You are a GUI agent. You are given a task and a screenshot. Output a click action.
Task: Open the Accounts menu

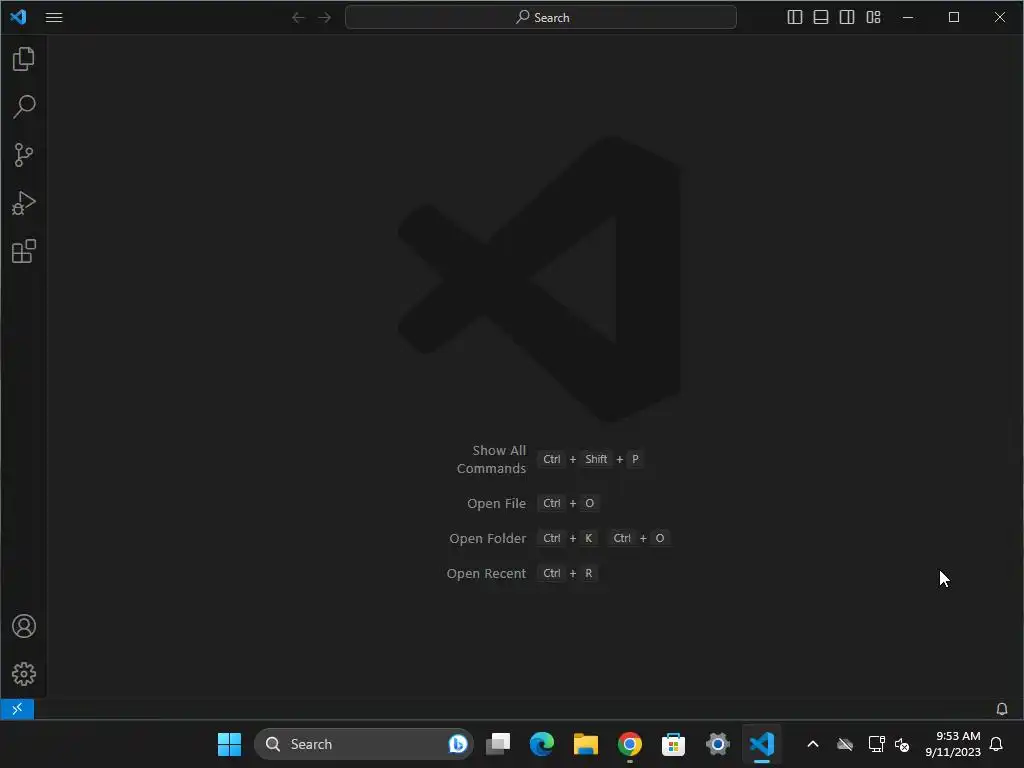[x=24, y=626]
